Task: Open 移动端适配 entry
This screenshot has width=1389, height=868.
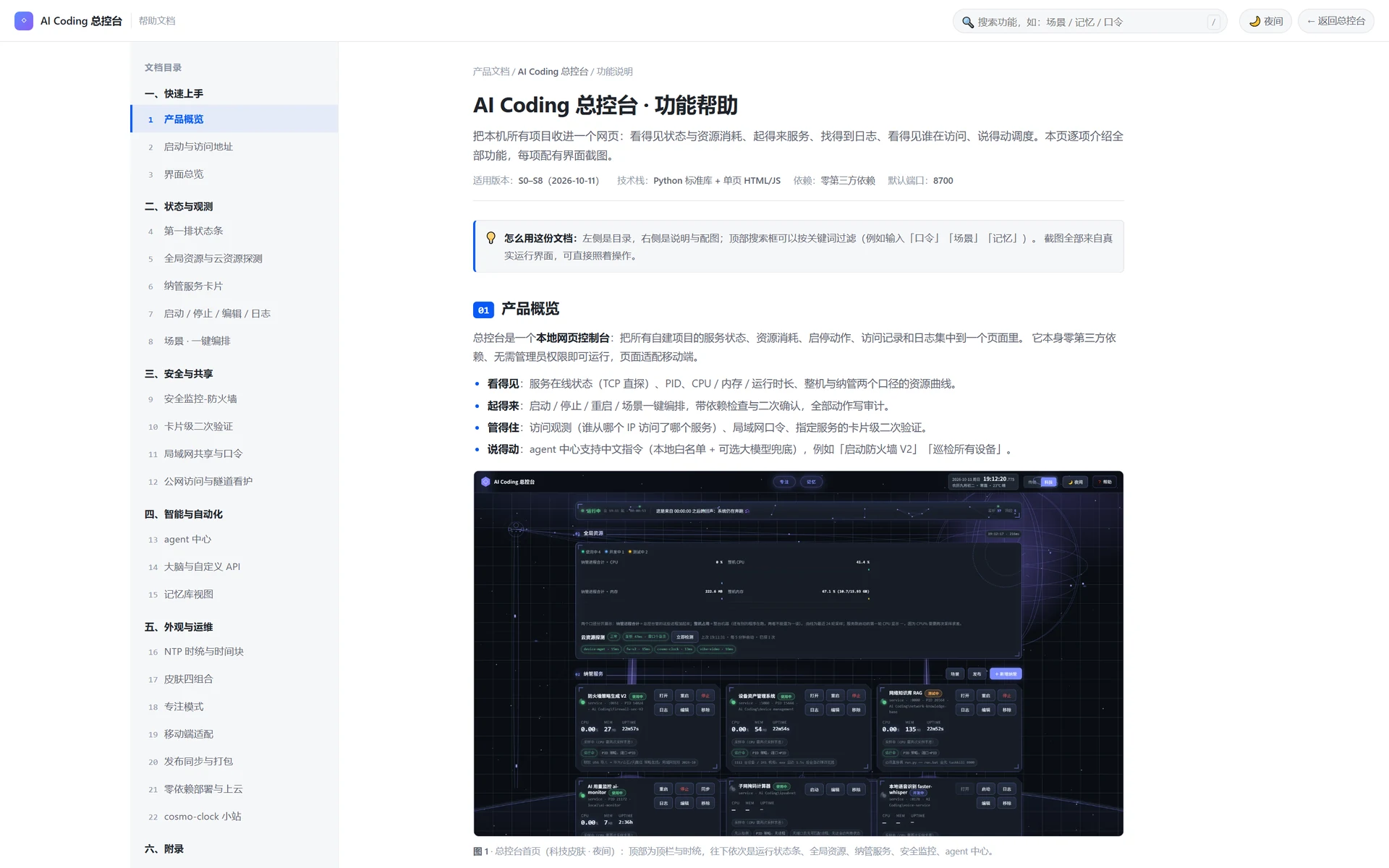Action: click(x=234, y=734)
